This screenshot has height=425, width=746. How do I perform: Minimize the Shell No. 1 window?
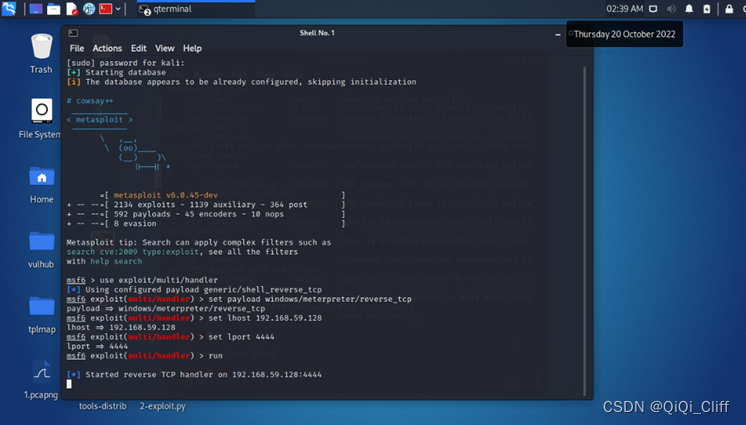pos(558,34)
